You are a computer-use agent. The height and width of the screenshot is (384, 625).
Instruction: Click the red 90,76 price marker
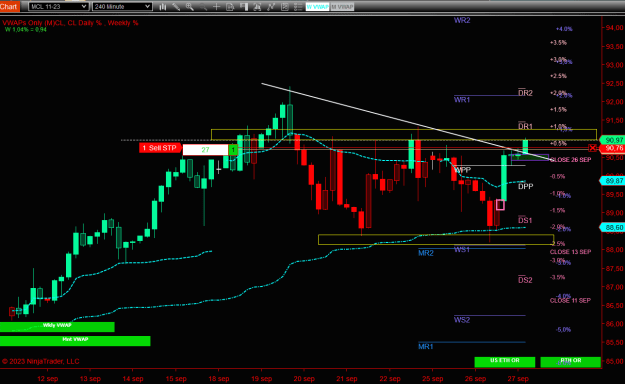(613, 148)
